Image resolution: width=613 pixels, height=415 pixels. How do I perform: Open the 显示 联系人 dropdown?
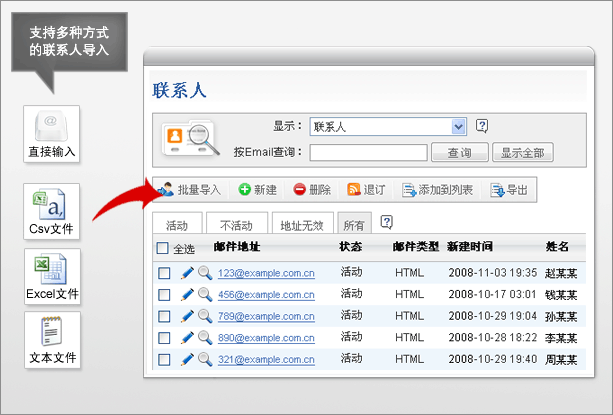(x=388, y=127)
